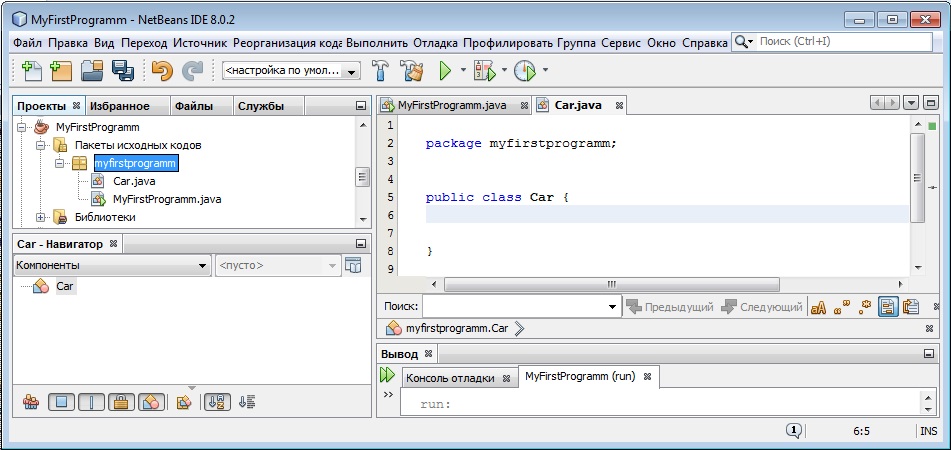
Task: Toggle the show inner classes filter
Action: [152, 401]
